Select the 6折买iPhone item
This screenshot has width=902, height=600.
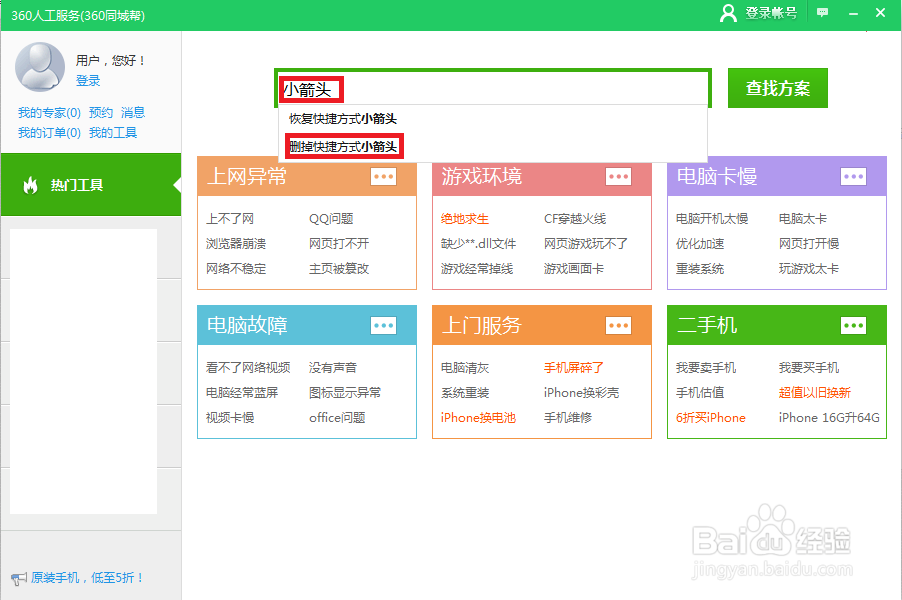tap(710, 418)
